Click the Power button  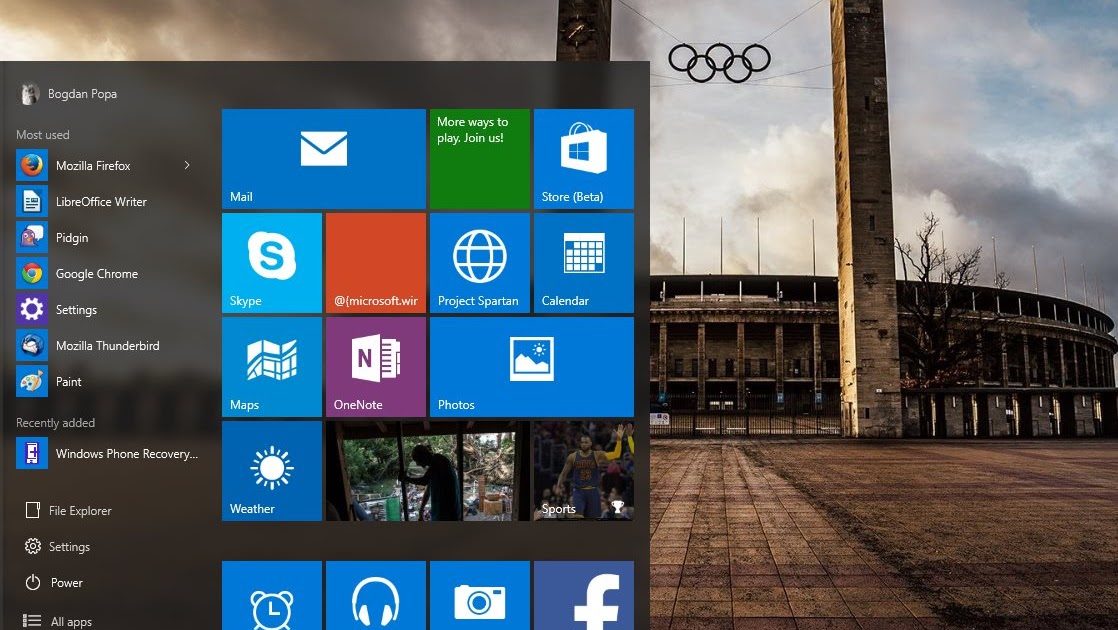pos(54,582)
